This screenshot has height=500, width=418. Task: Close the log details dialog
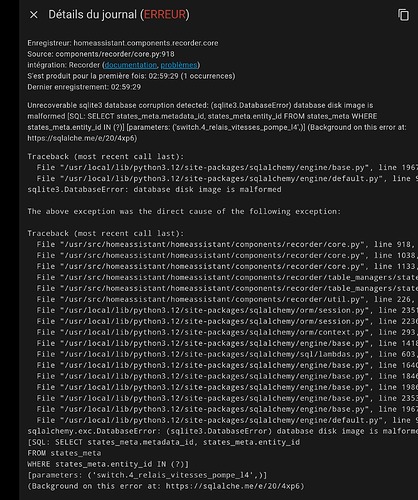tap(34, 15)
